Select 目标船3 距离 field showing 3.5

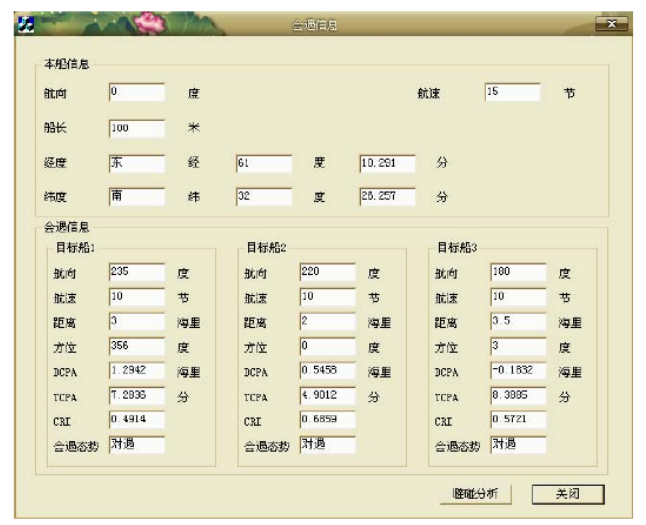518,321
